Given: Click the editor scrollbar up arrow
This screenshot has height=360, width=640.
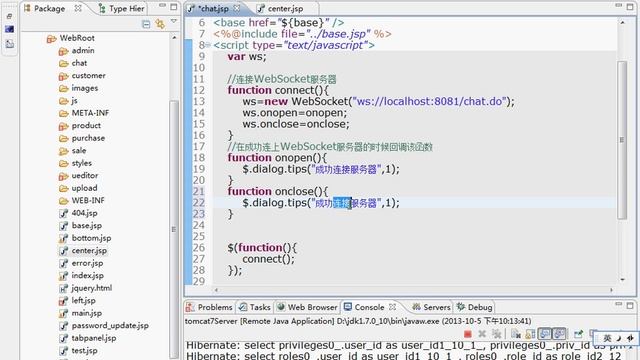Looking at the screenshot, I should 622,22.
